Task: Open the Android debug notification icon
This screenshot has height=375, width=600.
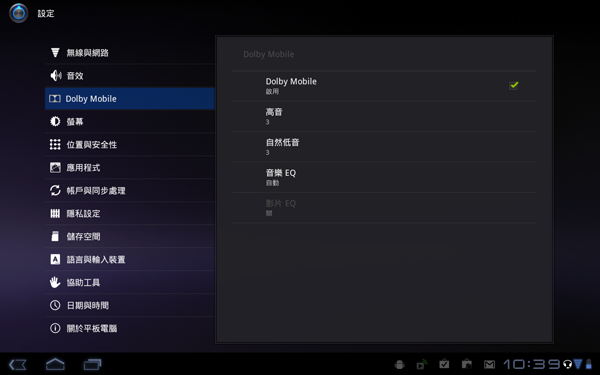Action: point(399,364)
